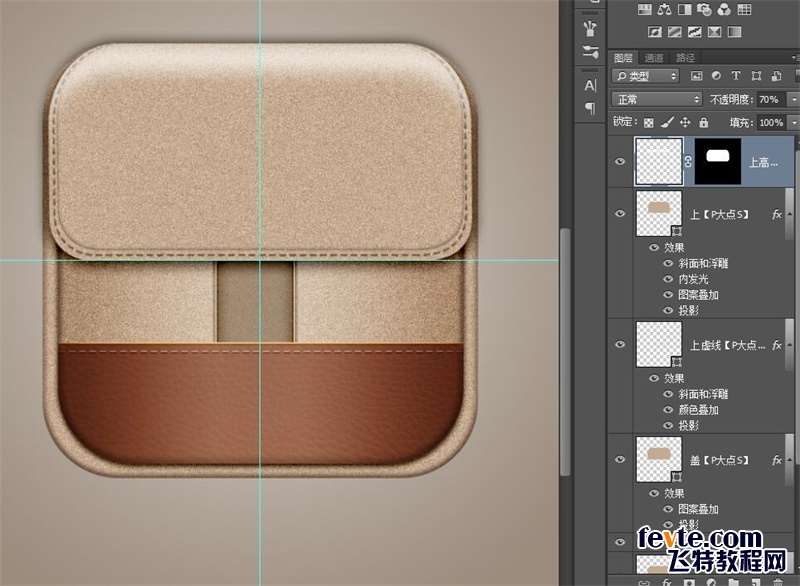Click the Channel Mixer three-circles icon
The width and height of the screenshot is (800, 586).
pos(724,10)
